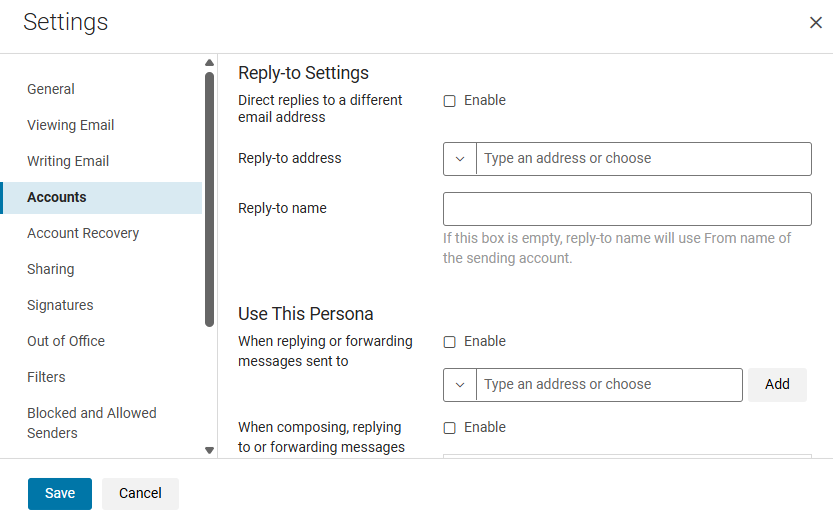Open the Use This Persona address dropdown
833x518 pixels.
[x=460, y=385]
